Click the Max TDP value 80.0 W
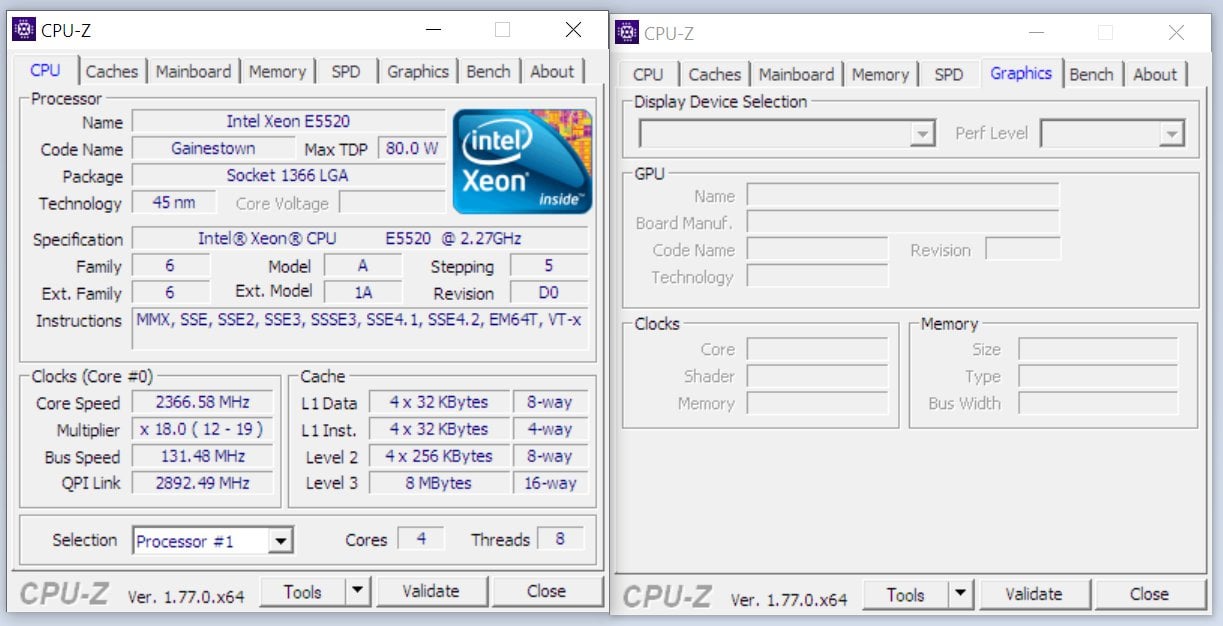Screen dimensions: 1223x626 [413, 148]
